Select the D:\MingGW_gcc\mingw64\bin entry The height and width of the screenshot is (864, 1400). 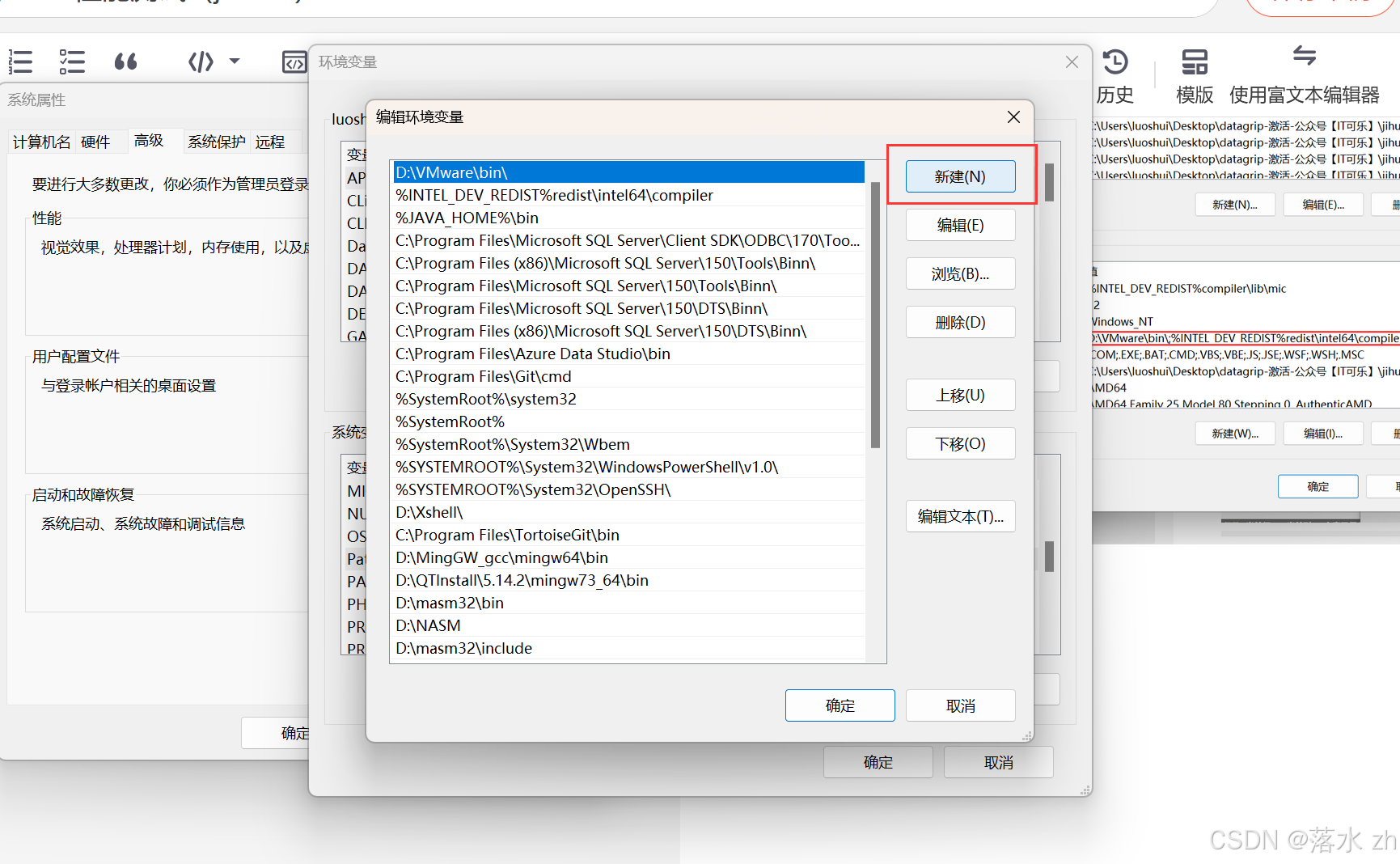coord(628,557)
